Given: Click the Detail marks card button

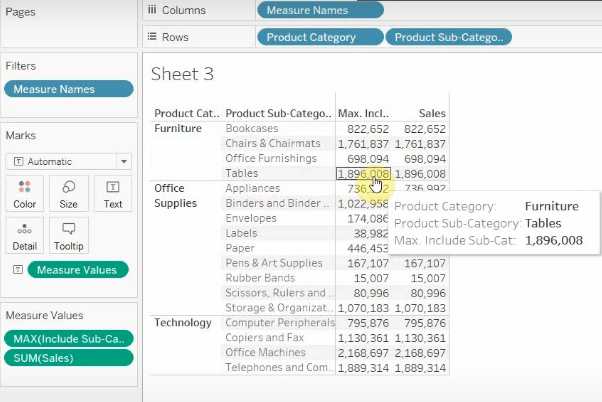Looking at the screenshot, I should (25, 236).
